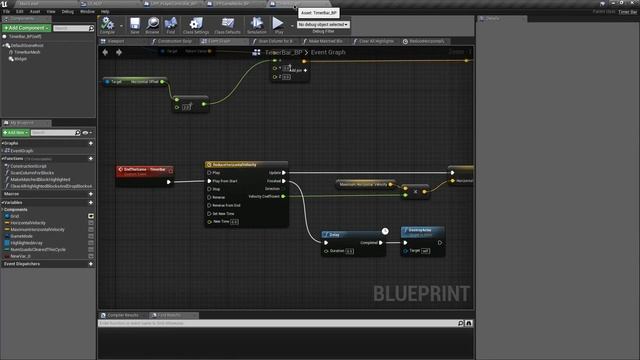Viewport: 640px width, 360px height.
Task: Click the find-in-blueprints magnifier icon
Action: (460, 323)
